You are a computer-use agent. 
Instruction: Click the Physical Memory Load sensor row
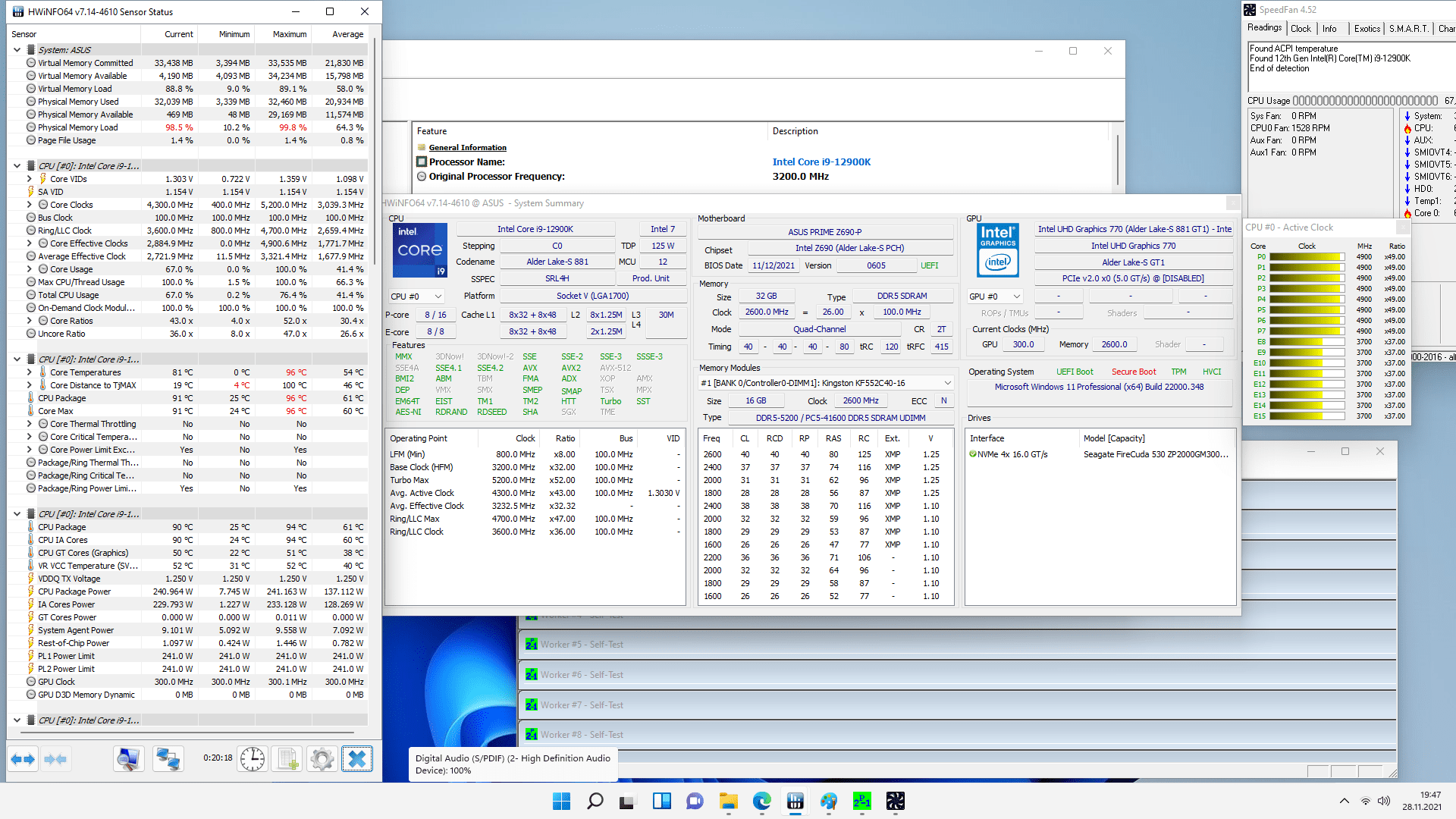pyautogui.click(x=188, y=127)
